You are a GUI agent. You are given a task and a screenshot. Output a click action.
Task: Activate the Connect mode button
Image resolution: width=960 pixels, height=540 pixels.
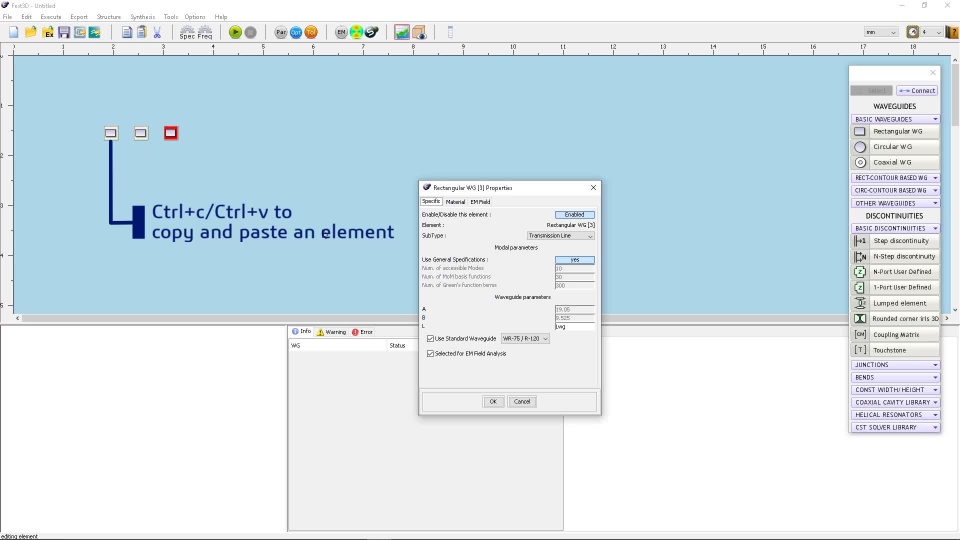pyautogui.click(x=917, y=91)
